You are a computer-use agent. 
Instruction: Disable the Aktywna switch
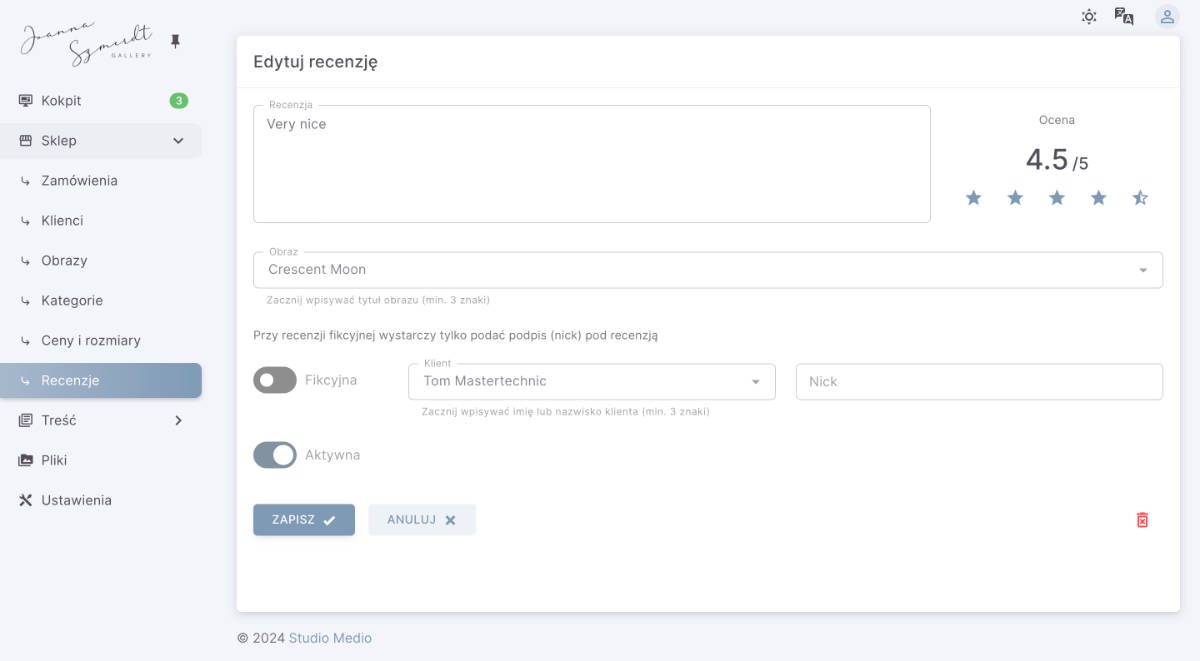(x=275, y=455)
